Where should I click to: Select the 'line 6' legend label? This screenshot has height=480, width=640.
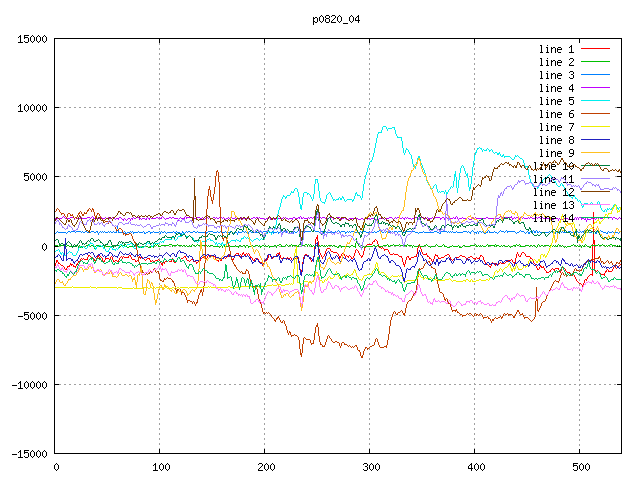click(556, 114)
